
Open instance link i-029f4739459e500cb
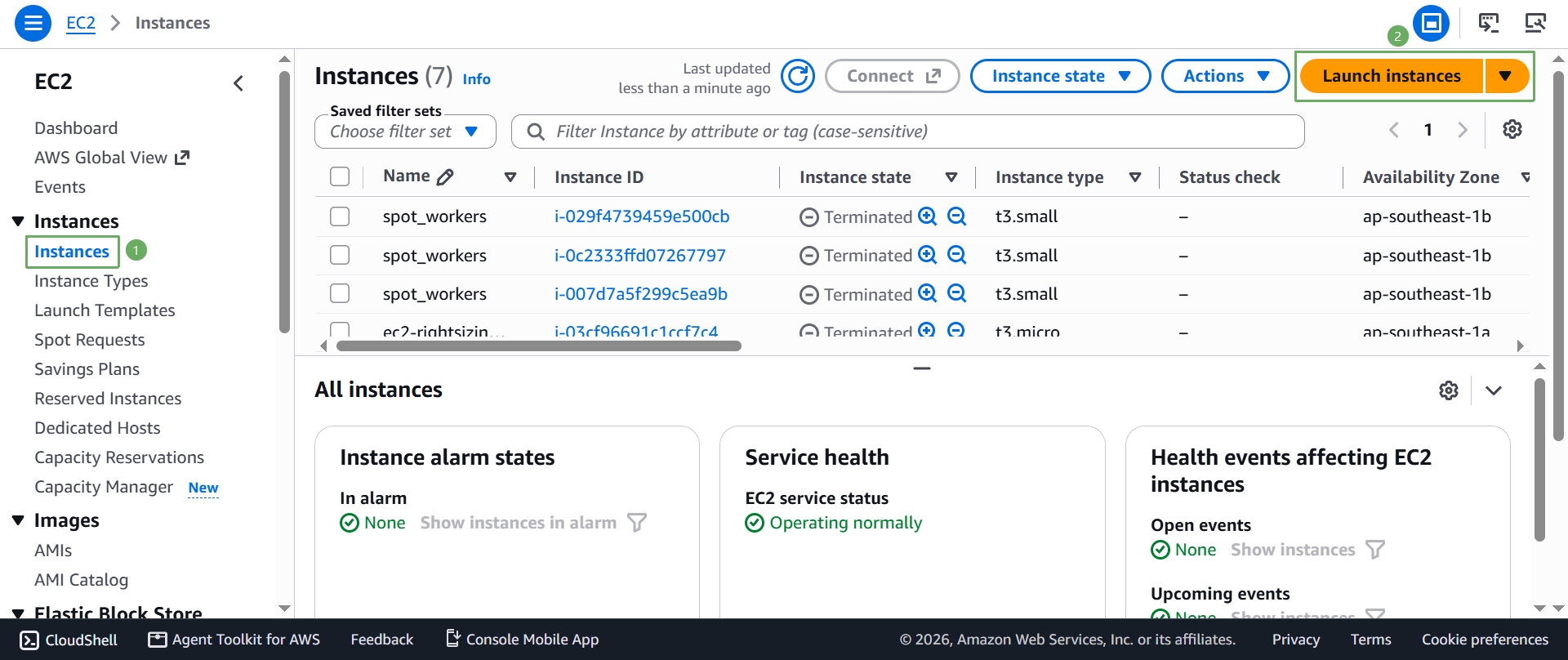click(642, 216)
